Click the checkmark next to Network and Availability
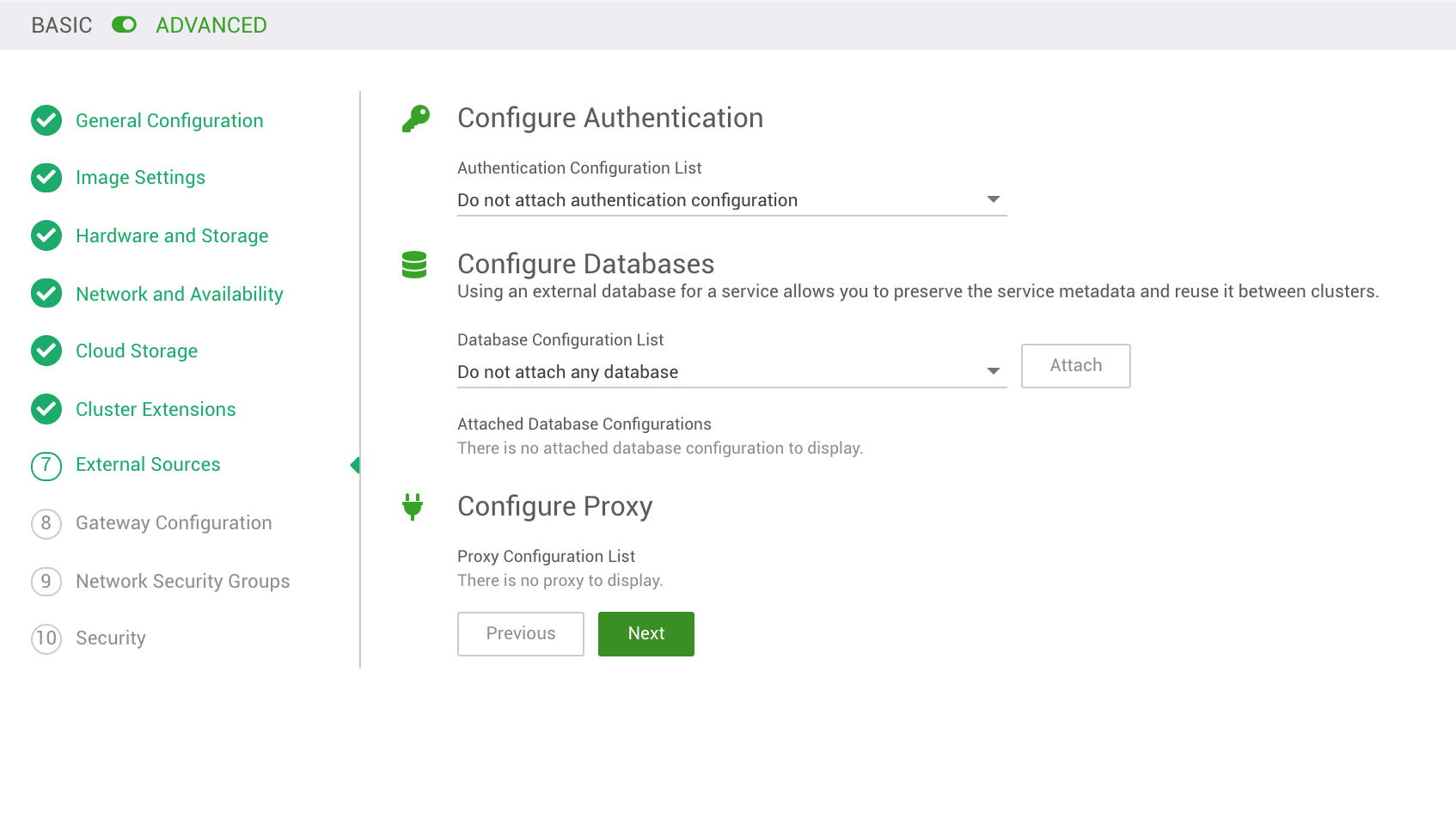Viewport: 1456px width, 818px height. click(46, 294)
